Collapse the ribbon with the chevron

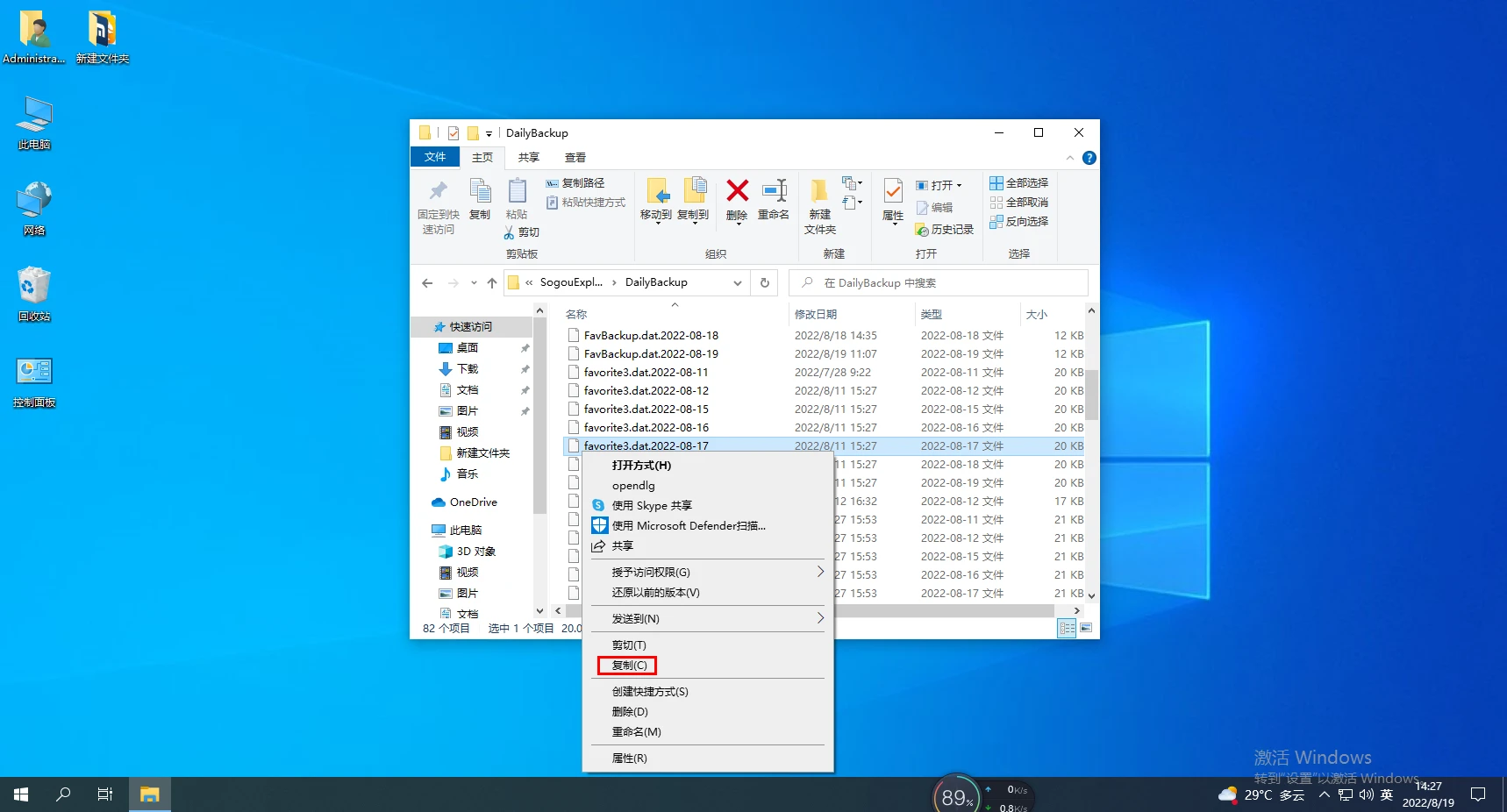1069,158
